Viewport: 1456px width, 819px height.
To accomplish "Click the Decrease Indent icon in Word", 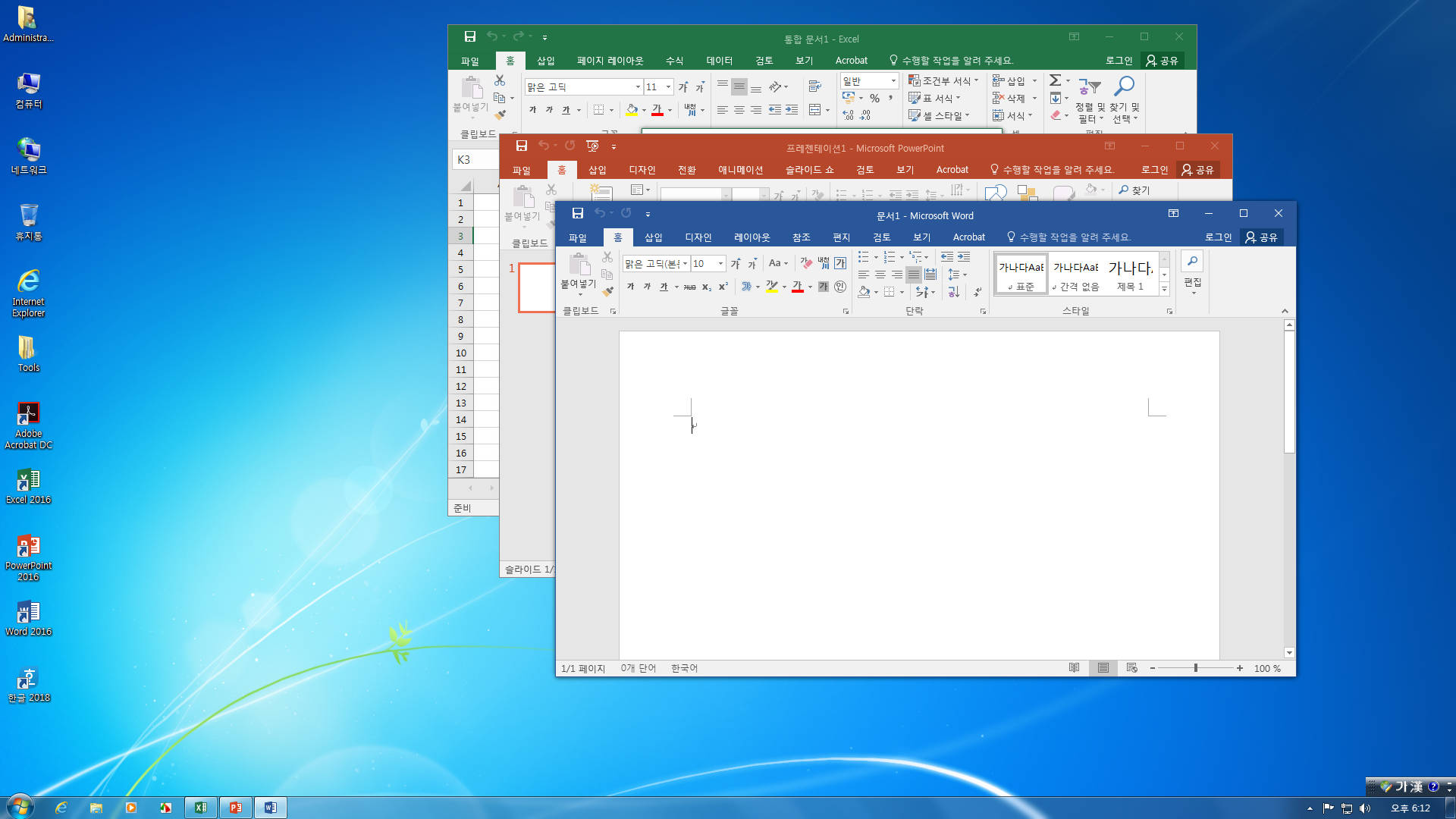I will tap(947, 257).
